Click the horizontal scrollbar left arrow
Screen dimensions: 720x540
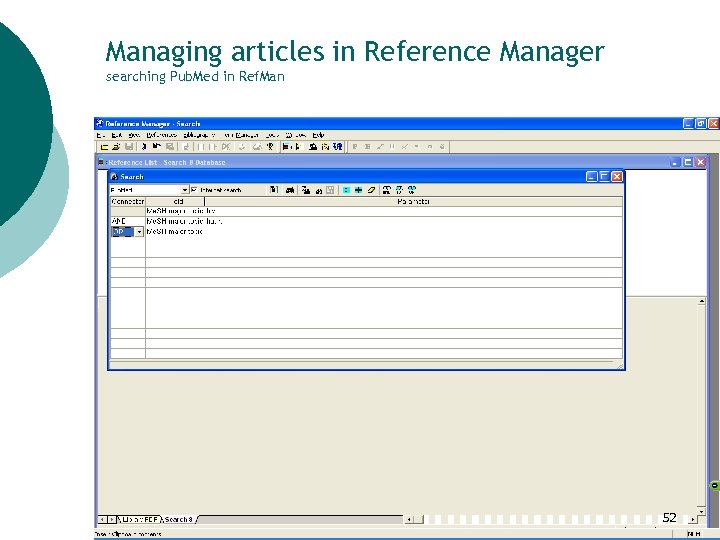(x=409, y=519)
